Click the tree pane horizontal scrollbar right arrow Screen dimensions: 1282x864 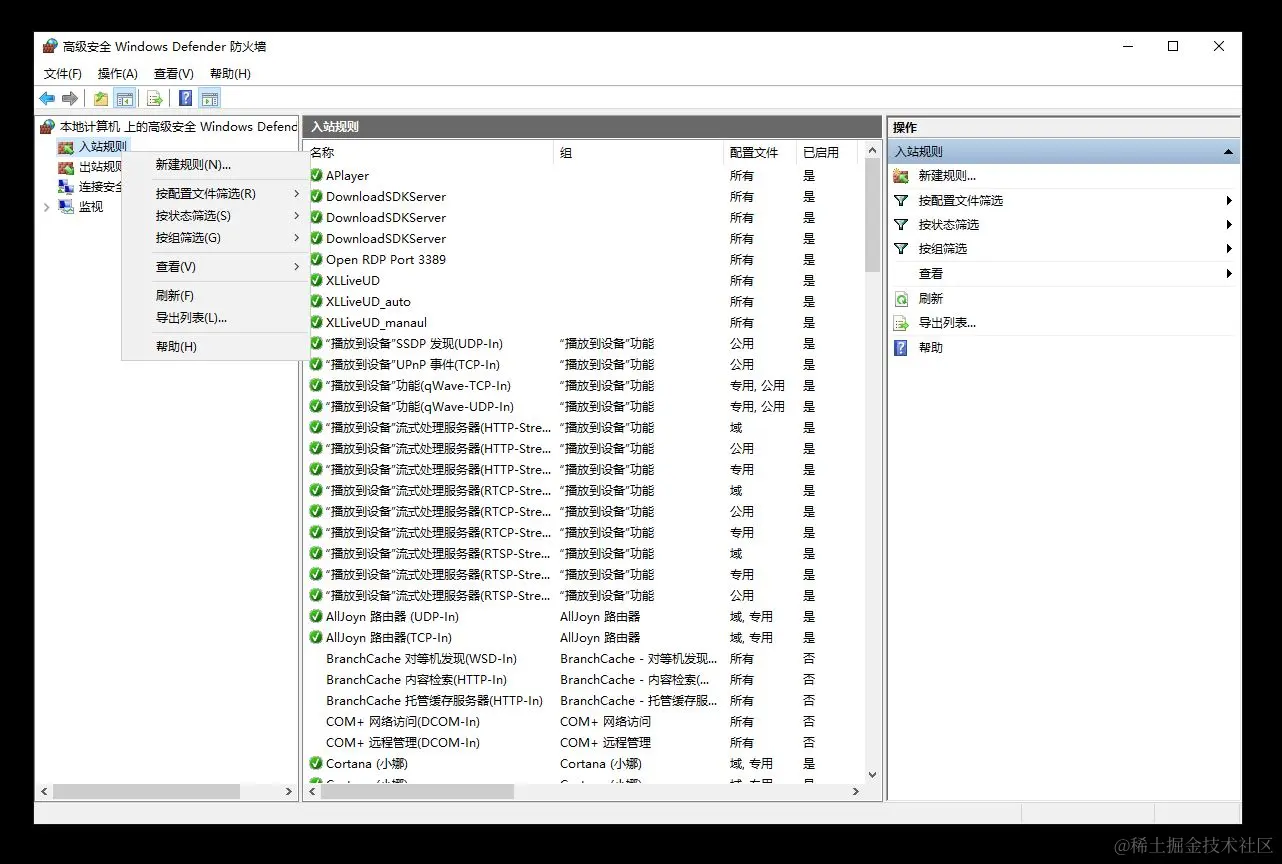point(289,791)
